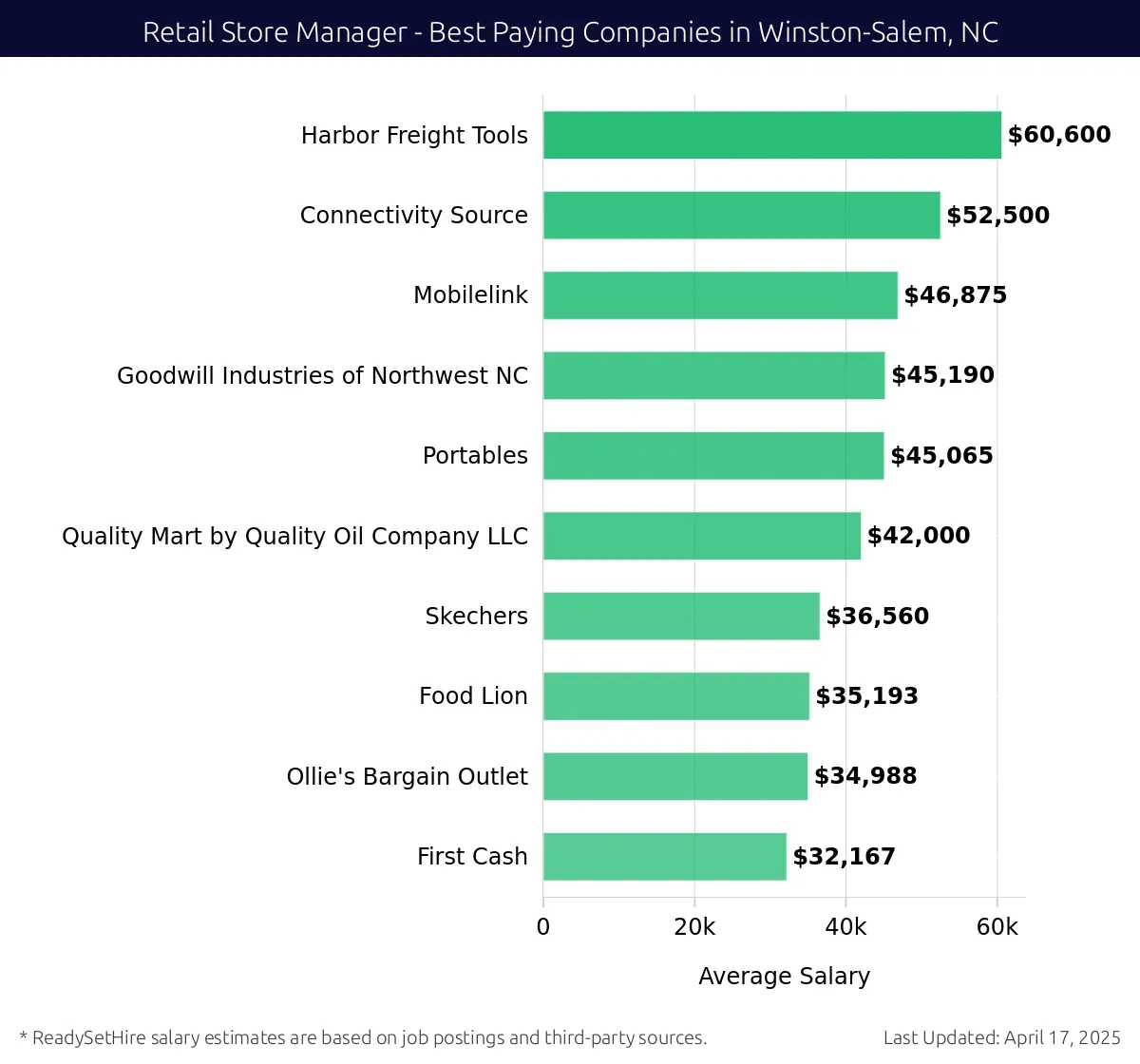Image resolution: width=1140 pixels, height=1064 pixels.
Task: Click the Ollie's Bargain Outlet label
Action: (407, 777)
